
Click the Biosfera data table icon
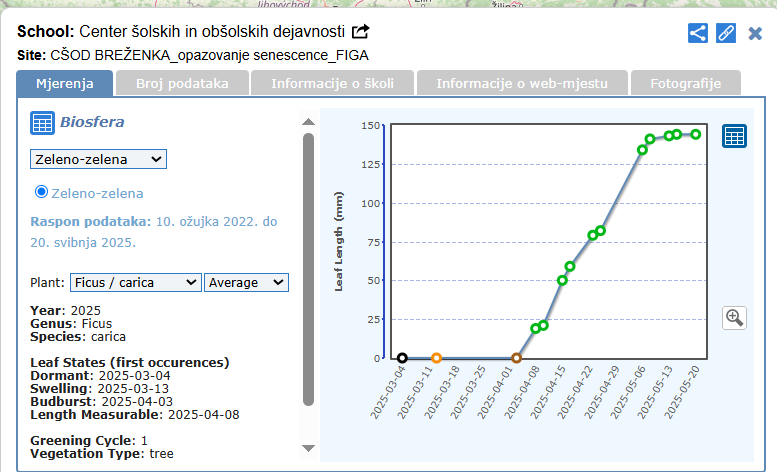tap(42, 123)
